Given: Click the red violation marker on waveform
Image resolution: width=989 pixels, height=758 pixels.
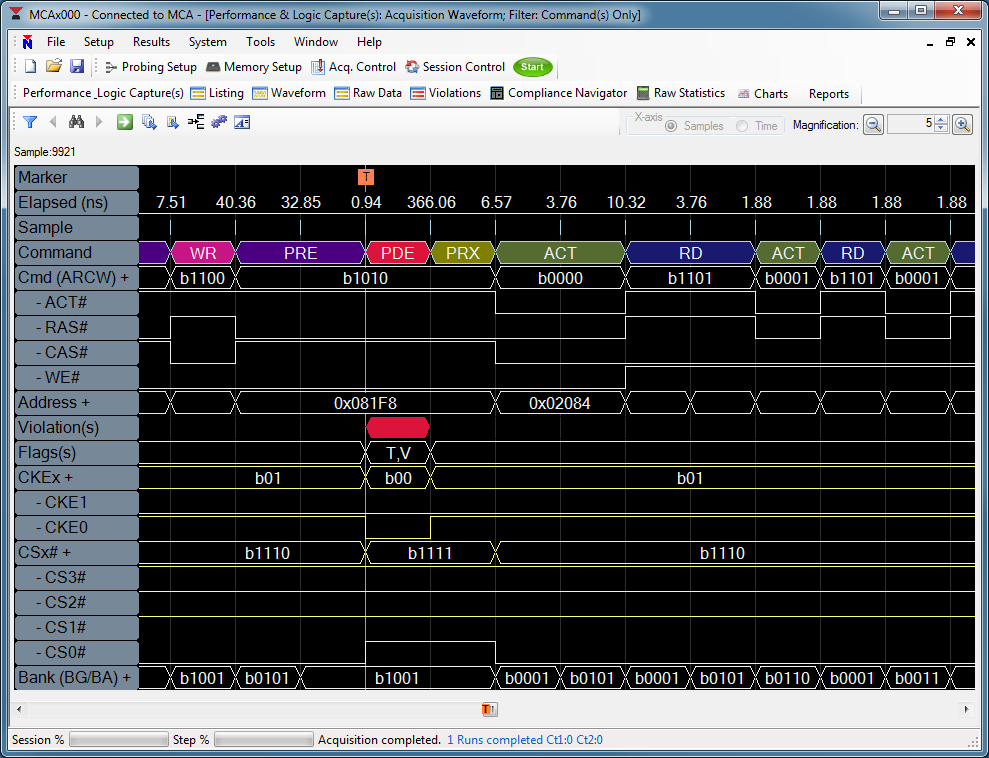Looking at the screenshot, I should 398,428.
